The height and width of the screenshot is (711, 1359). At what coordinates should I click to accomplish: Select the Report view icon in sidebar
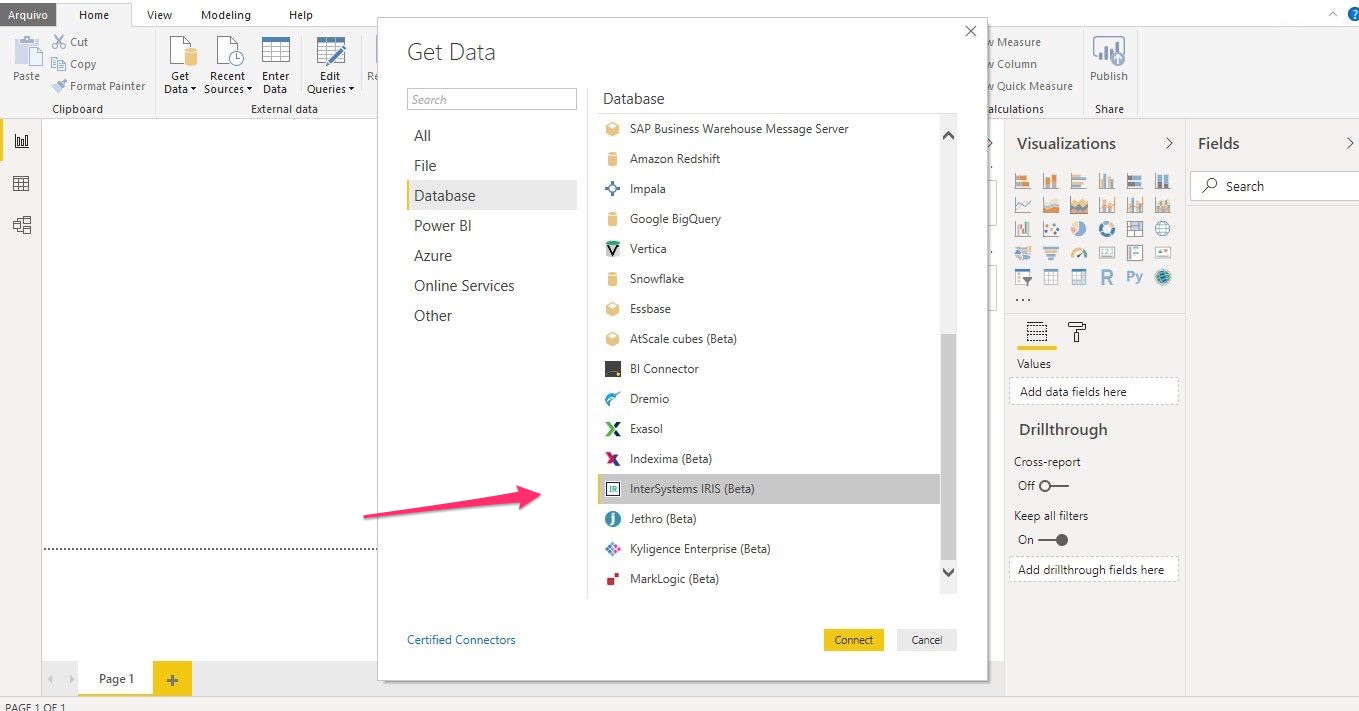click(21, 141)
